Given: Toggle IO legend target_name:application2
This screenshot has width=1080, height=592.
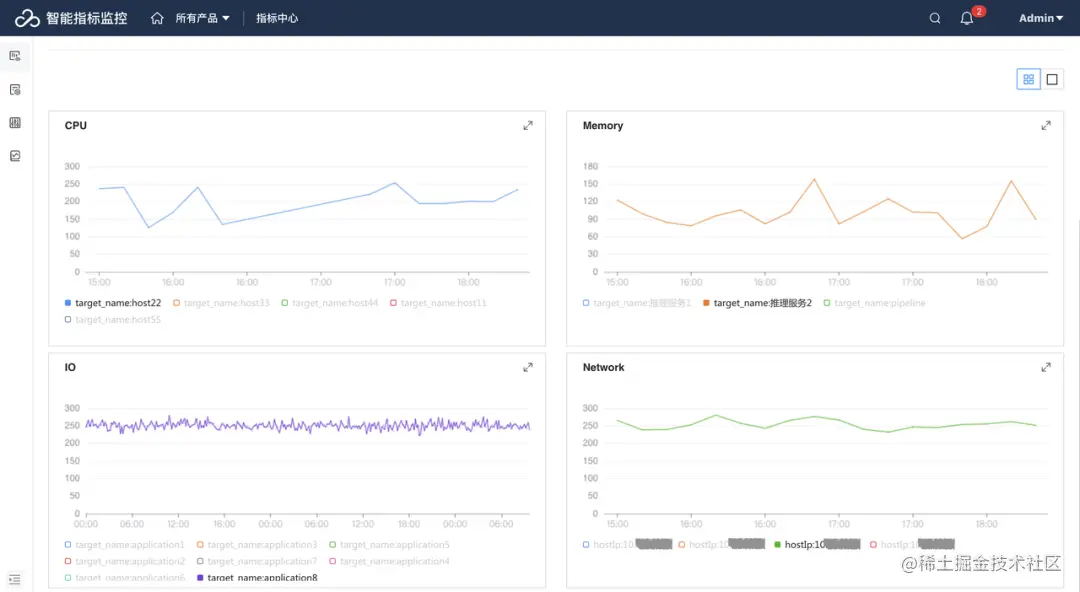Looking at the screenshot, I should tap(125, 562).
